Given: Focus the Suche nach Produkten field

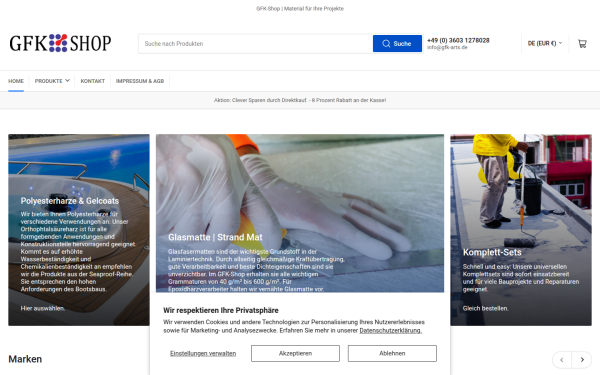Looking at the screenshot, I should click(x=256, y=44).
